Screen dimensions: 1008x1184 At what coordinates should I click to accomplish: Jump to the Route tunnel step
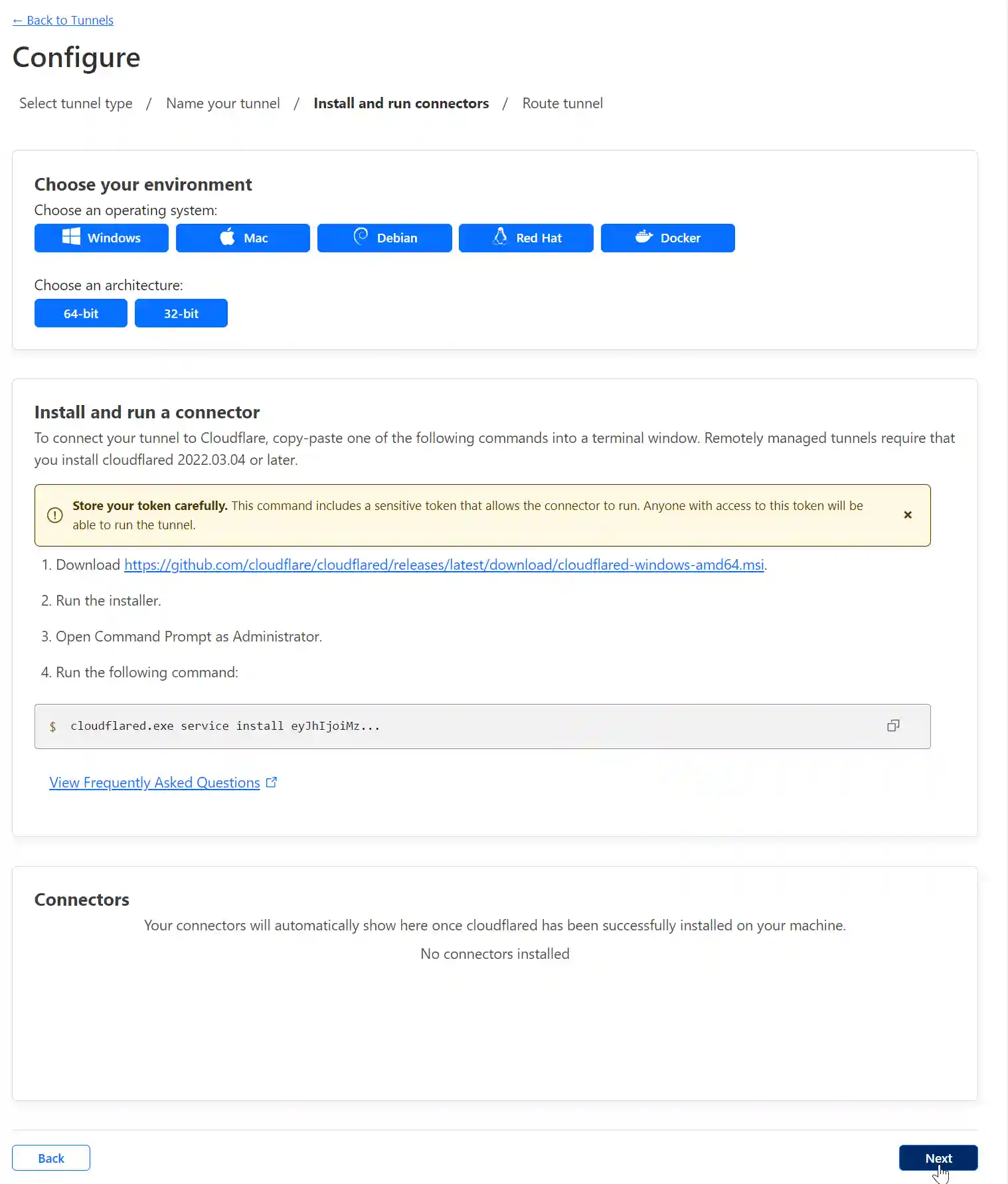click(562, 103)
